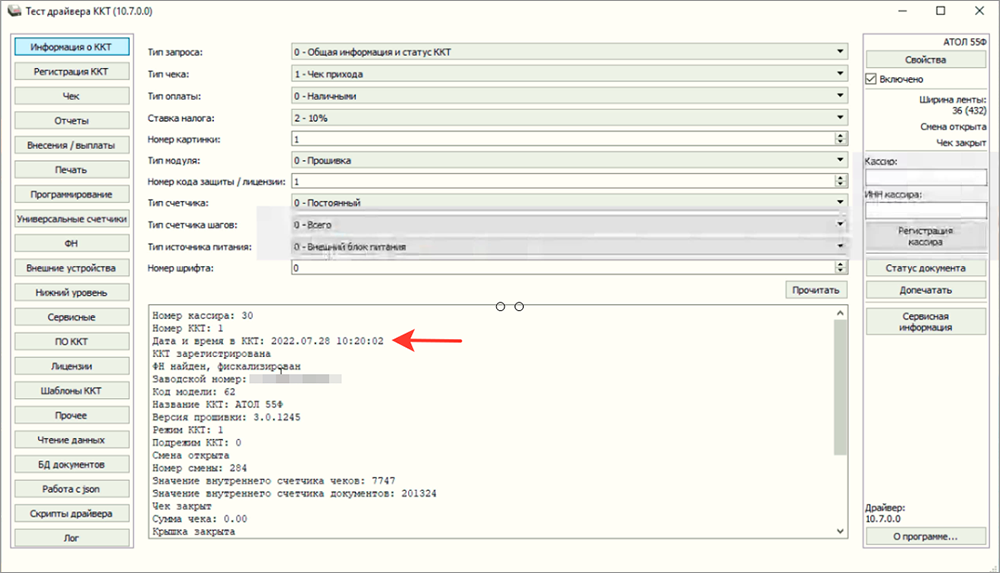The height and width of the screenshot is (573, 1000).
Task: Open the Сервисные section
Action: (71, 317)
